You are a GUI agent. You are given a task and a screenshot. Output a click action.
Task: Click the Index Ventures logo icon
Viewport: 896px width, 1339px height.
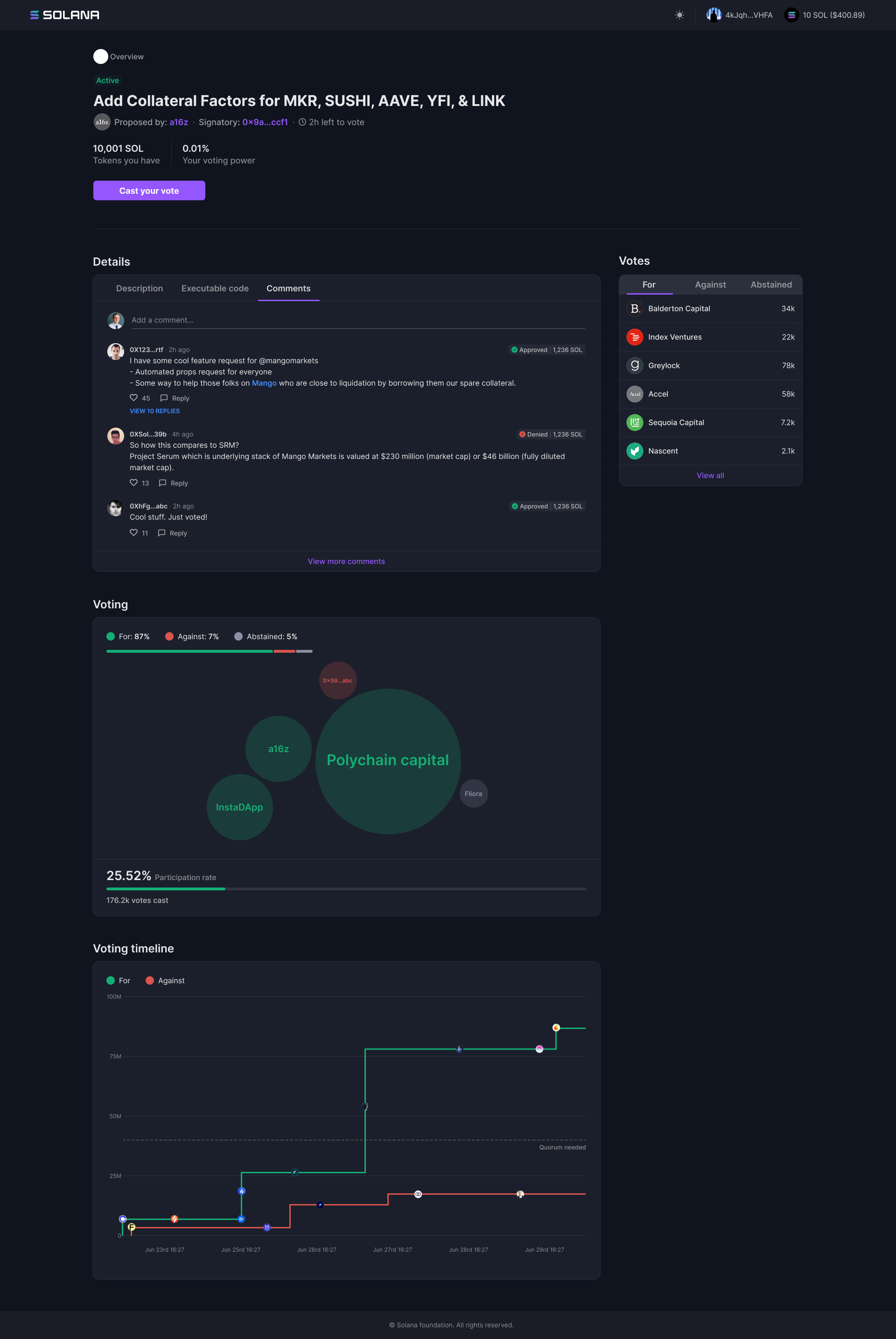coord(634,338)
